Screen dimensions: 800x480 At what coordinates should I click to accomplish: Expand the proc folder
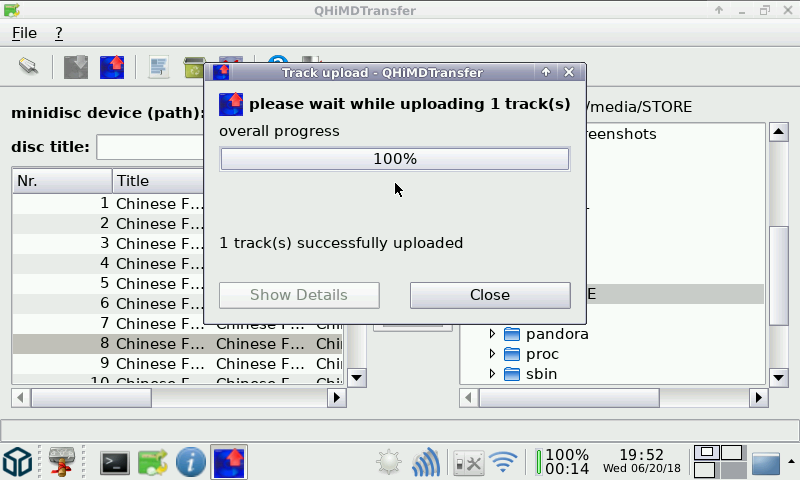[492, 354]
